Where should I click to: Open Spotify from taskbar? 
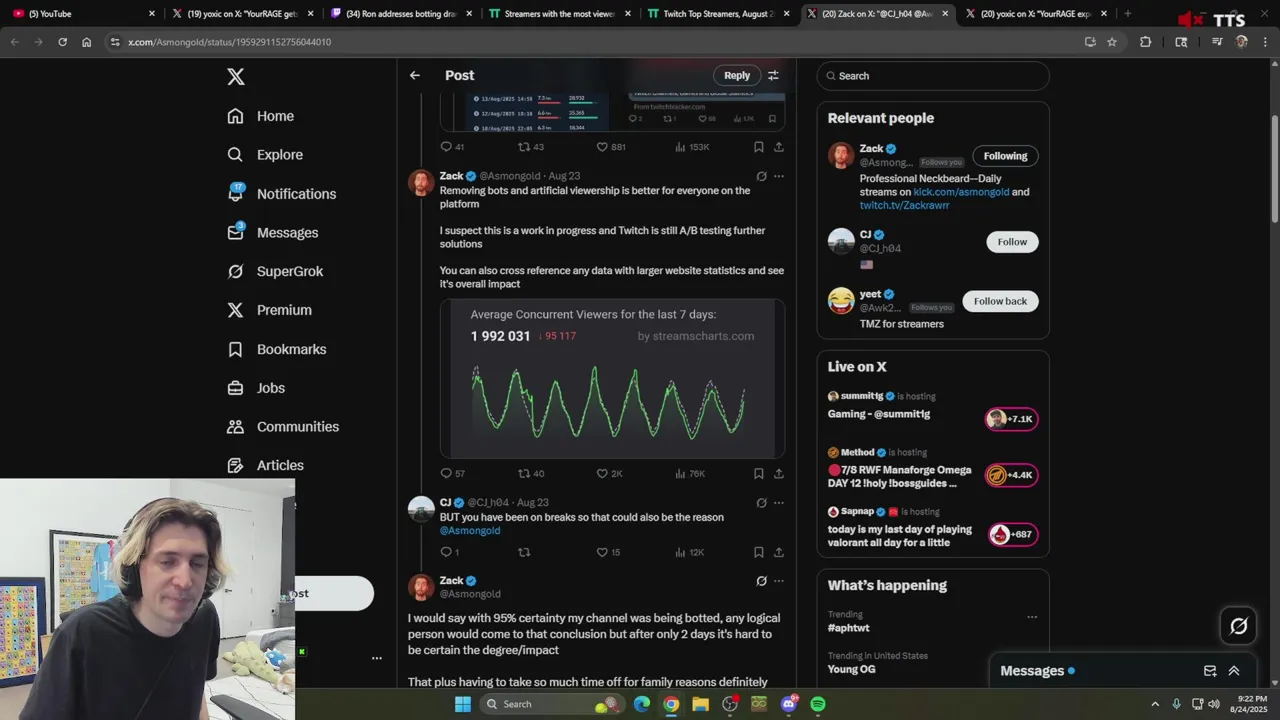pos(818,704)
